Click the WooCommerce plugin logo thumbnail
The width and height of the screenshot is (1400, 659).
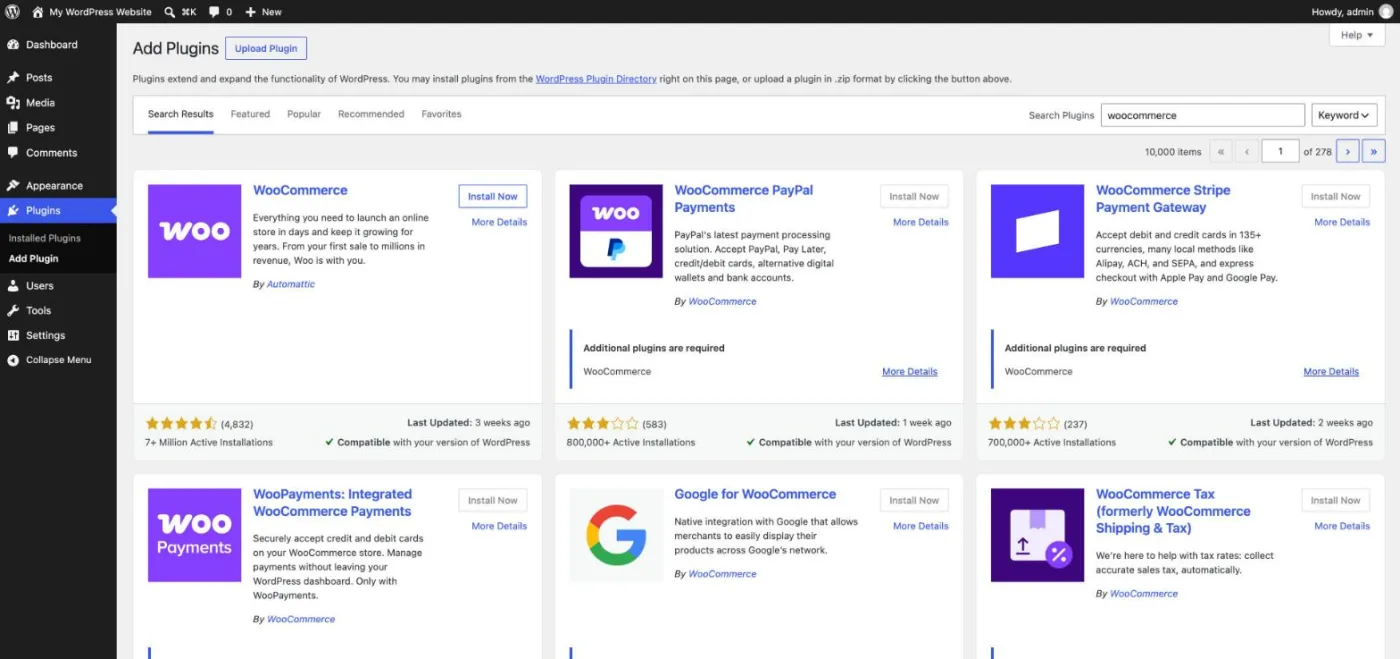194,231
